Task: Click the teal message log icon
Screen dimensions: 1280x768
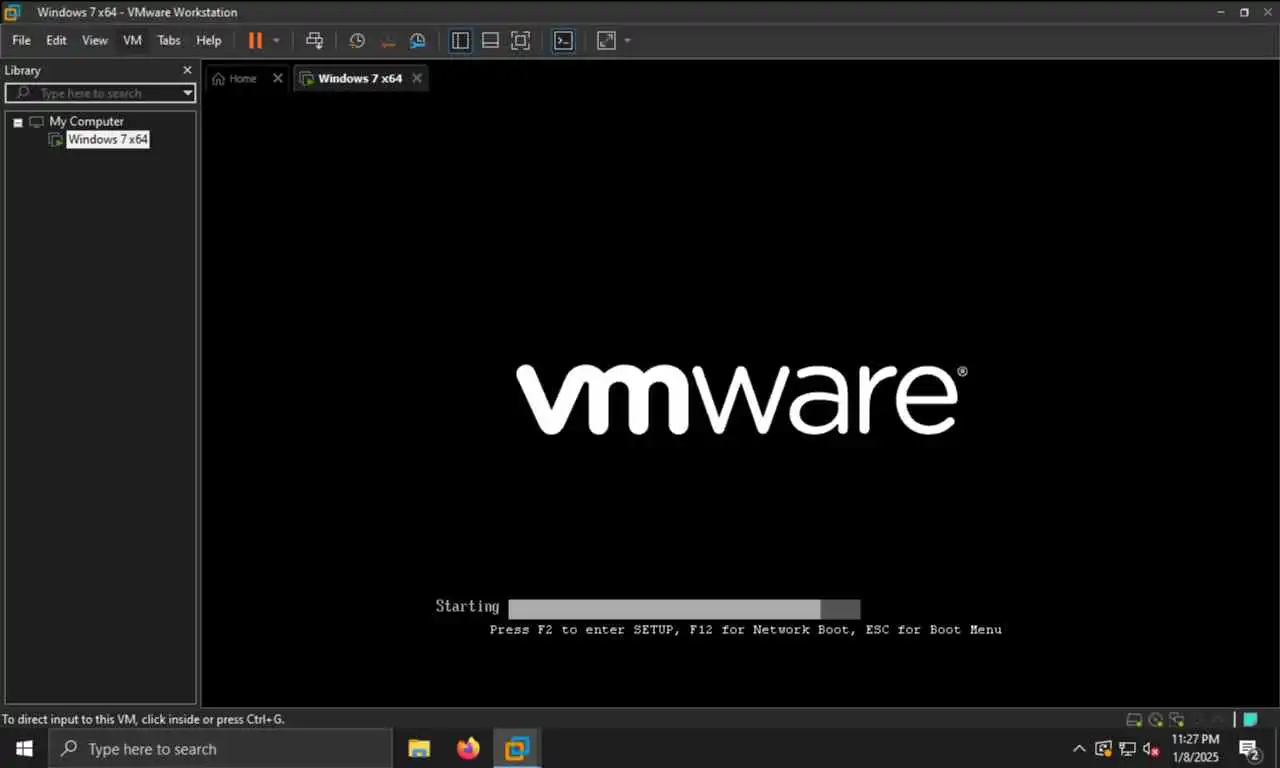Action: pos(1250,719)
